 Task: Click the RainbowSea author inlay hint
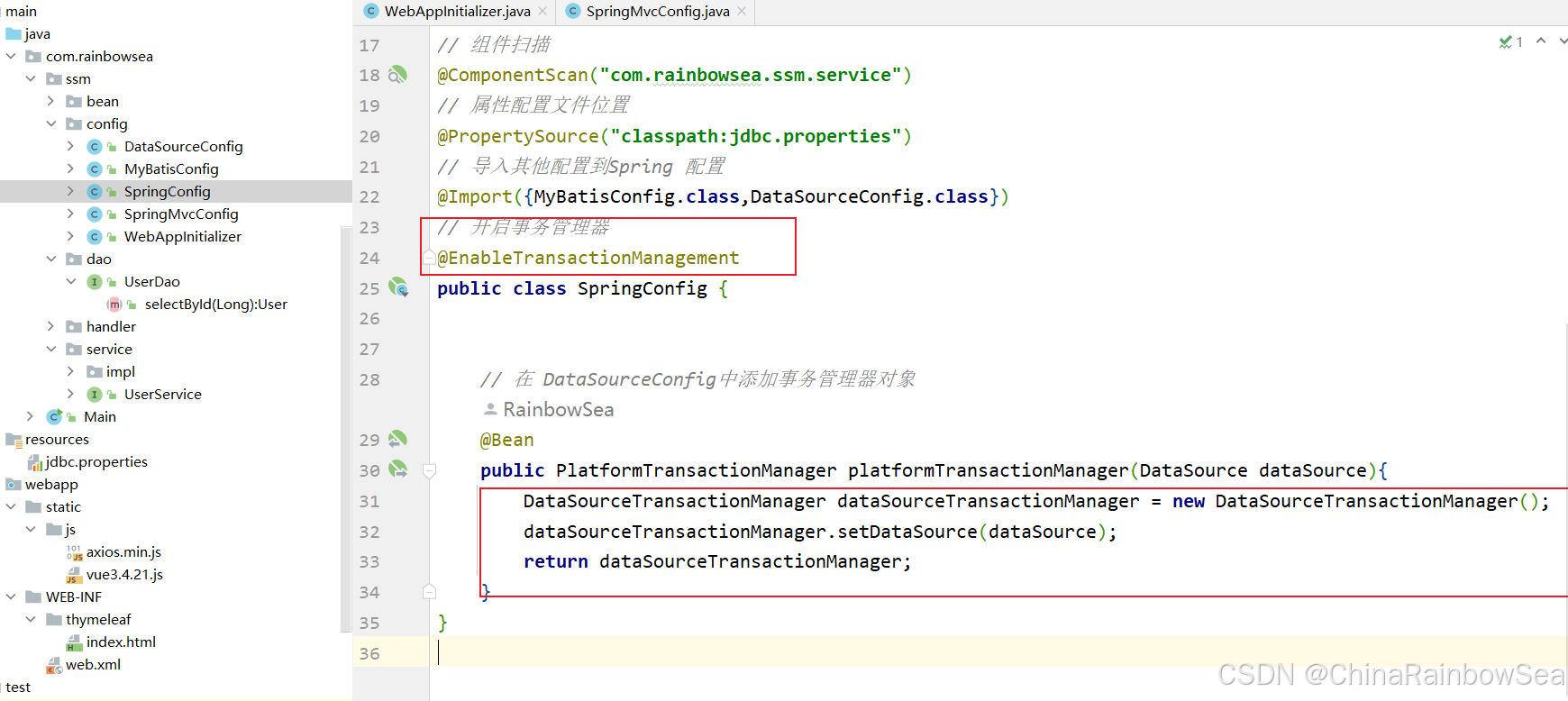(549, 409)
